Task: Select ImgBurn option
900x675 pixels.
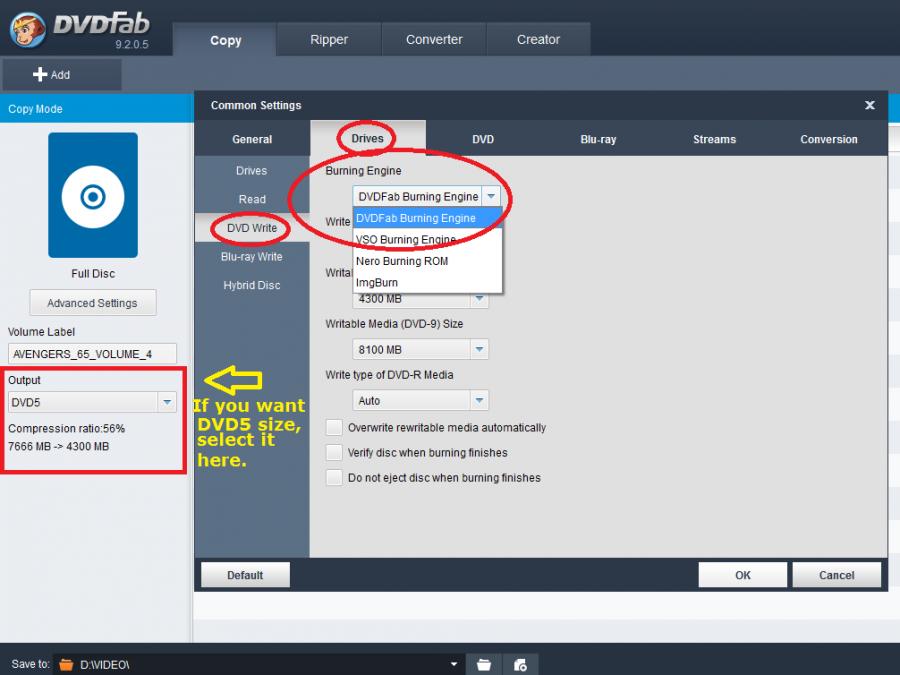Action: pos(428,282)
